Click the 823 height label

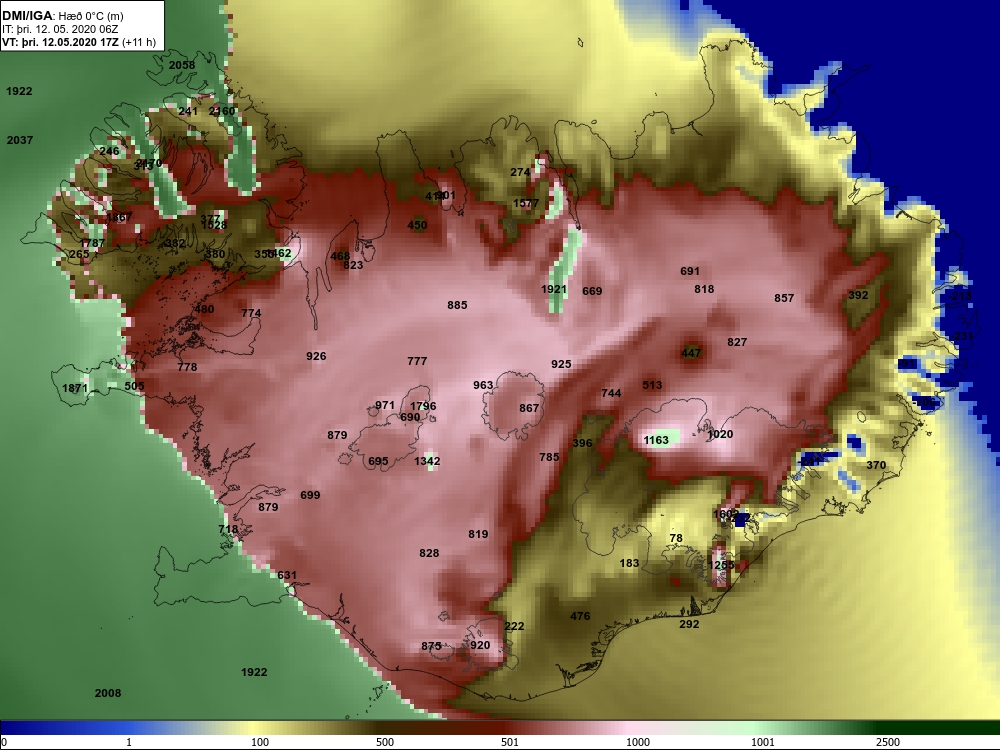pos(353,265)
